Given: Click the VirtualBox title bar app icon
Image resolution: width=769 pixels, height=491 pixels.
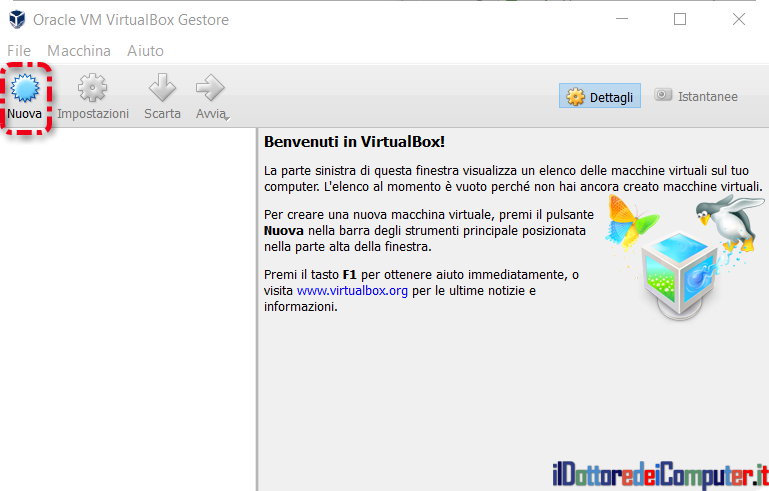Looking at the screenshot, I should pos(17,20).
